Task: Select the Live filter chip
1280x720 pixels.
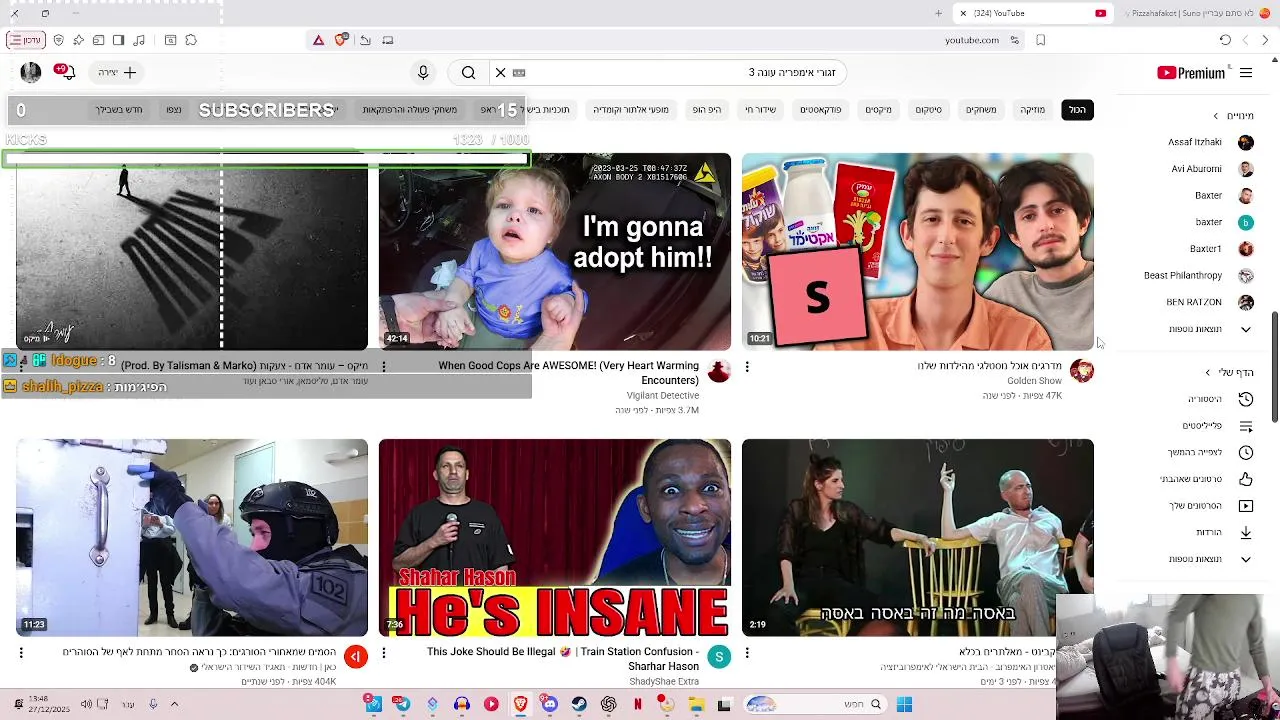Action: pos(761,110)
